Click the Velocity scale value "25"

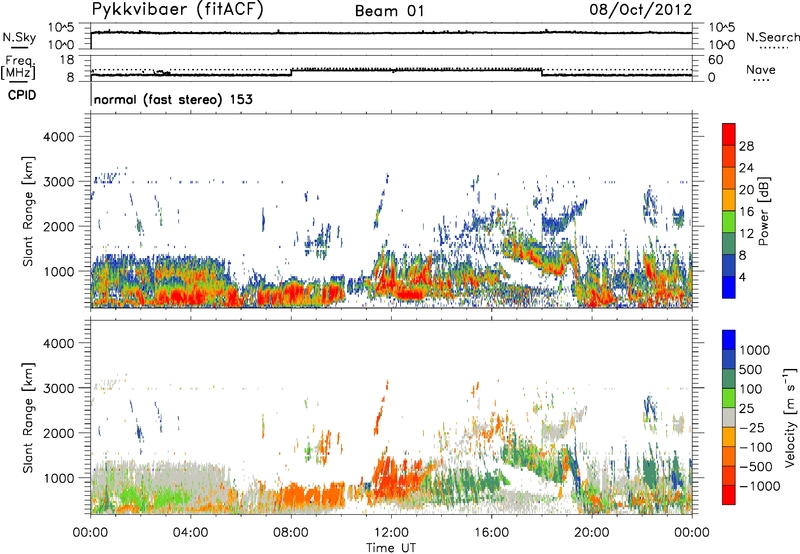tap(746, 409)
